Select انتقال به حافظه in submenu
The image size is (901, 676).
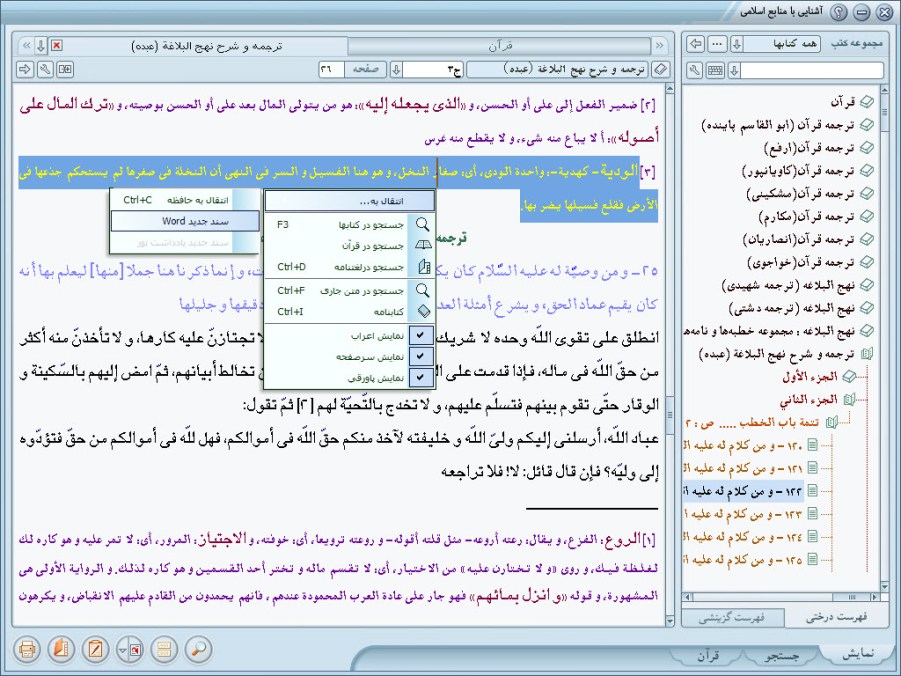pyautogui.click(x=184, y=200)
